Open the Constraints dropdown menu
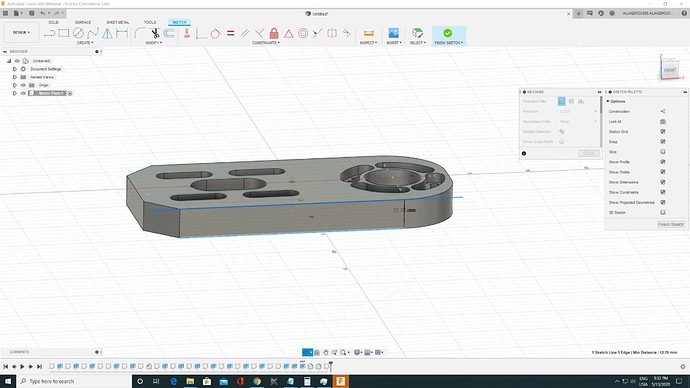 click(x=266, y=43)
